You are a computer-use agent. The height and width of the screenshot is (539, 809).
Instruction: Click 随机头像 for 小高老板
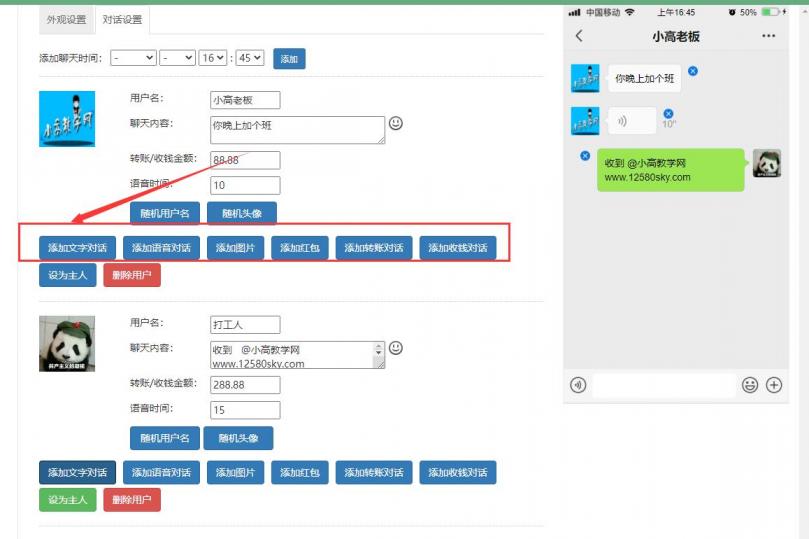(x=241, y=213)
